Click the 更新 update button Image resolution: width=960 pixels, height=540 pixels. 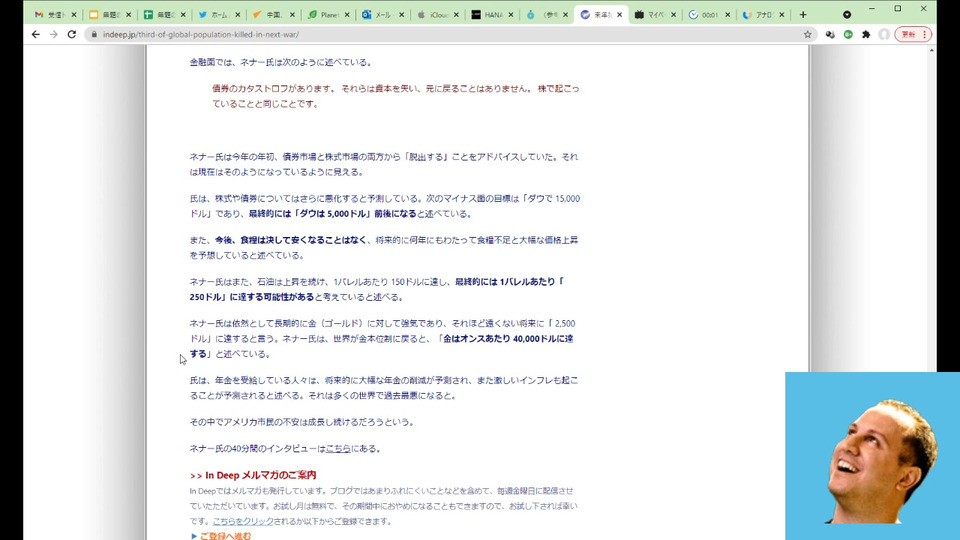point(908,34)
